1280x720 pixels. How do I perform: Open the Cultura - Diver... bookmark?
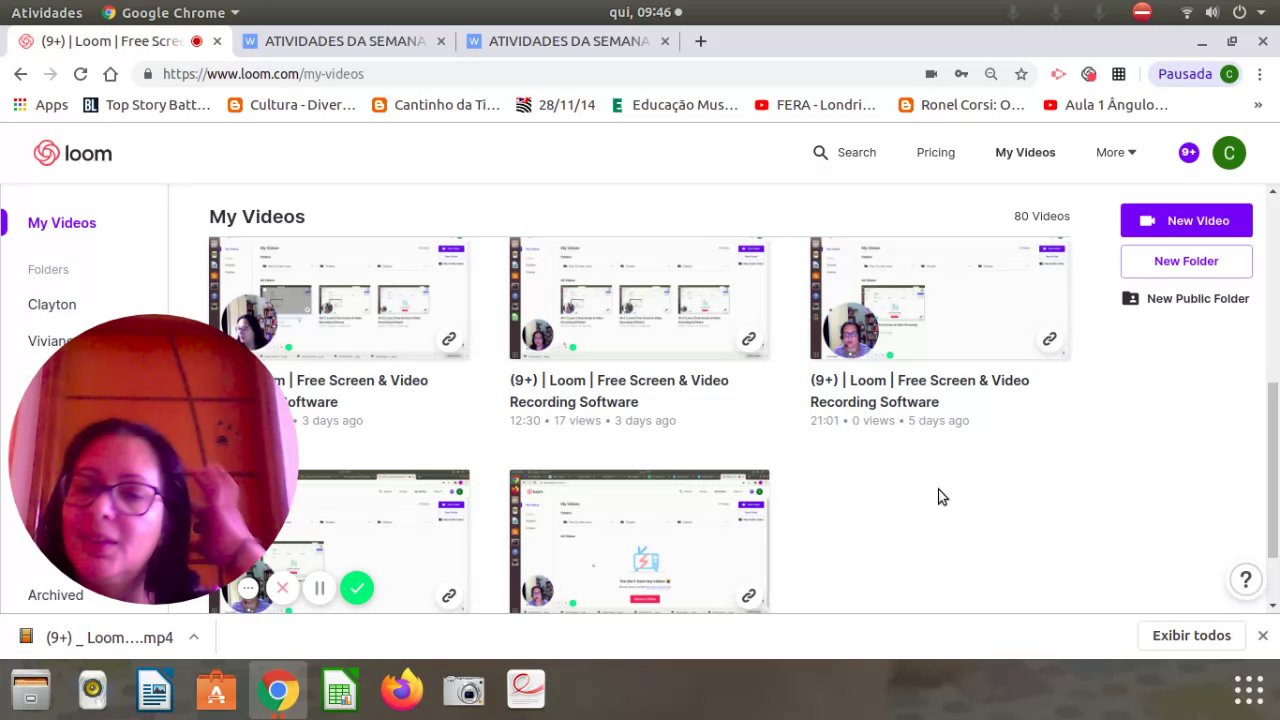pyautogui.click(x=291, y=105)
